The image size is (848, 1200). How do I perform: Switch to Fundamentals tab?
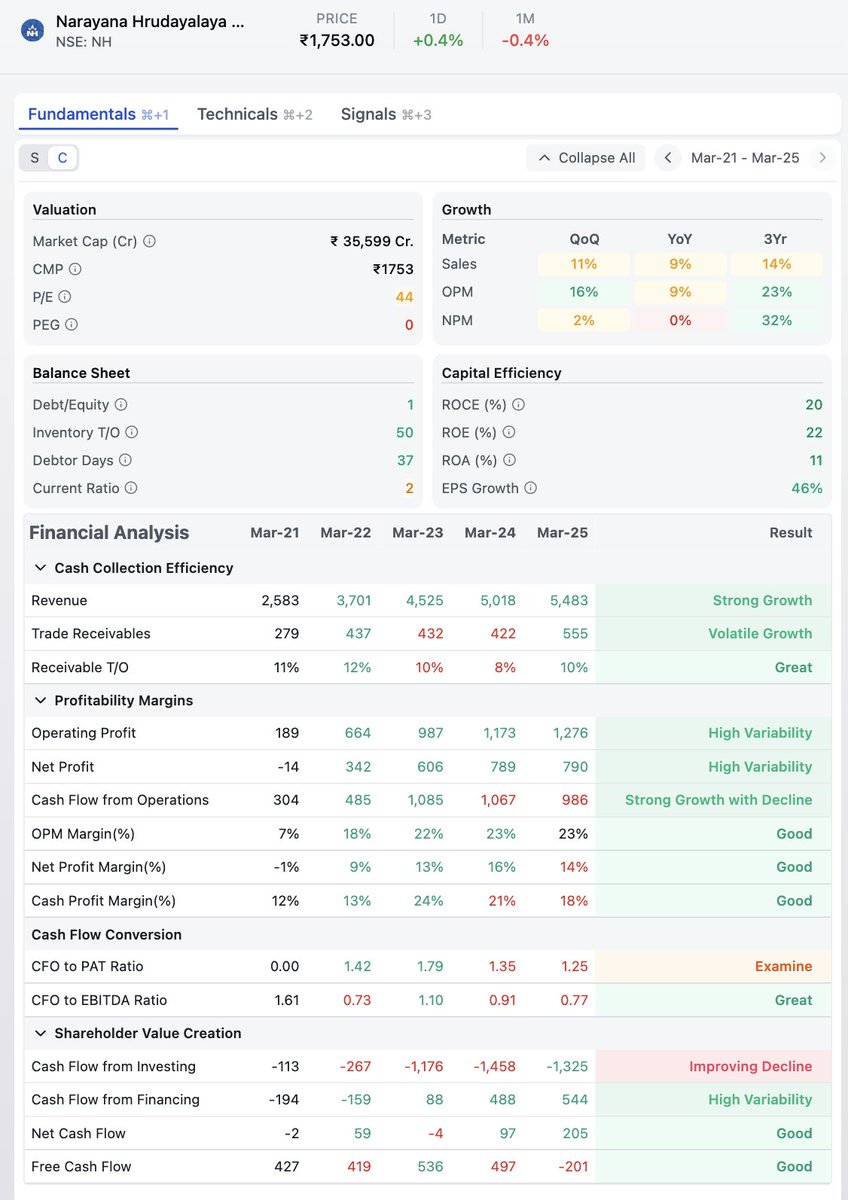[x=98, y=114]
